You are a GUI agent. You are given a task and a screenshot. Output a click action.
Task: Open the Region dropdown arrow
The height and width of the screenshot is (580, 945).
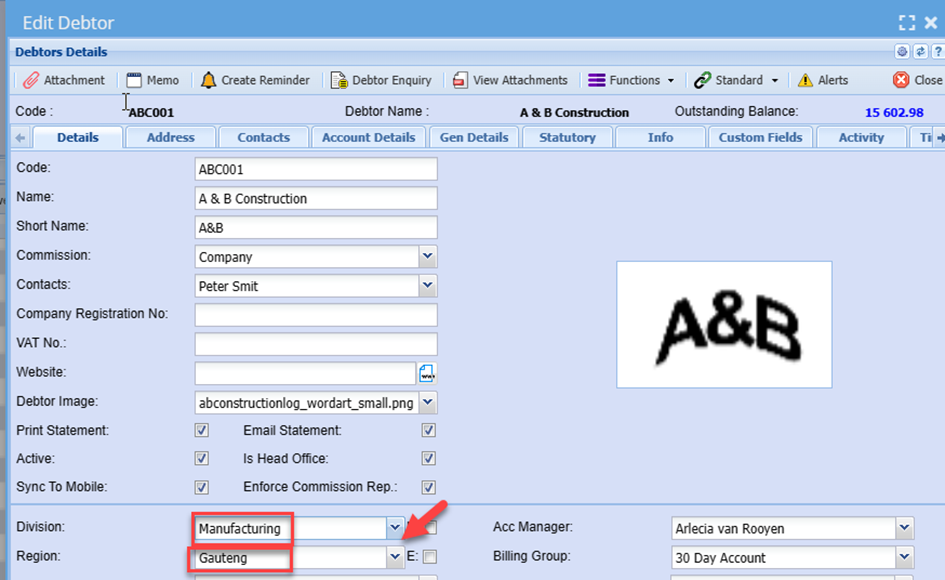[395, 556]
